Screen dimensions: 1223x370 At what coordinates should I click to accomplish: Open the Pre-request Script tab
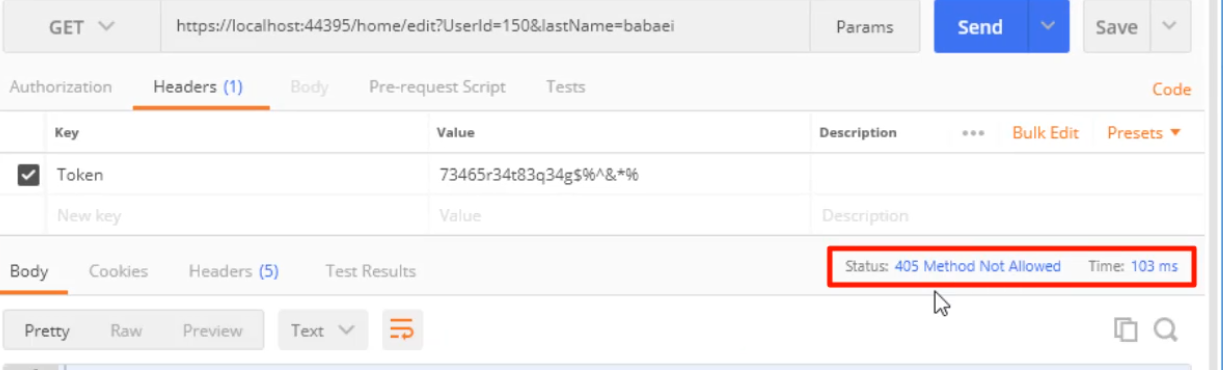point(437,87)
